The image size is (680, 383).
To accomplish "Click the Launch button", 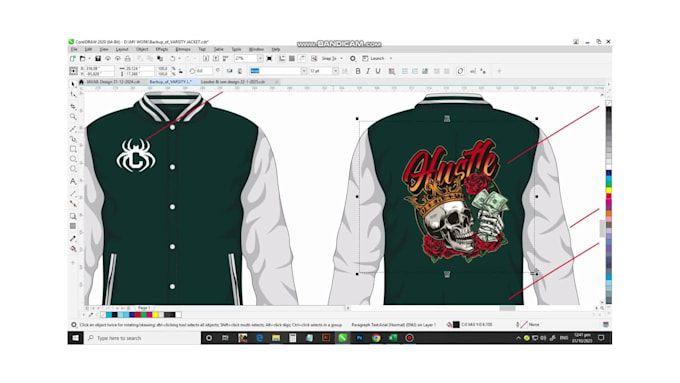I will pyautogui.click(x=374, y=58).
